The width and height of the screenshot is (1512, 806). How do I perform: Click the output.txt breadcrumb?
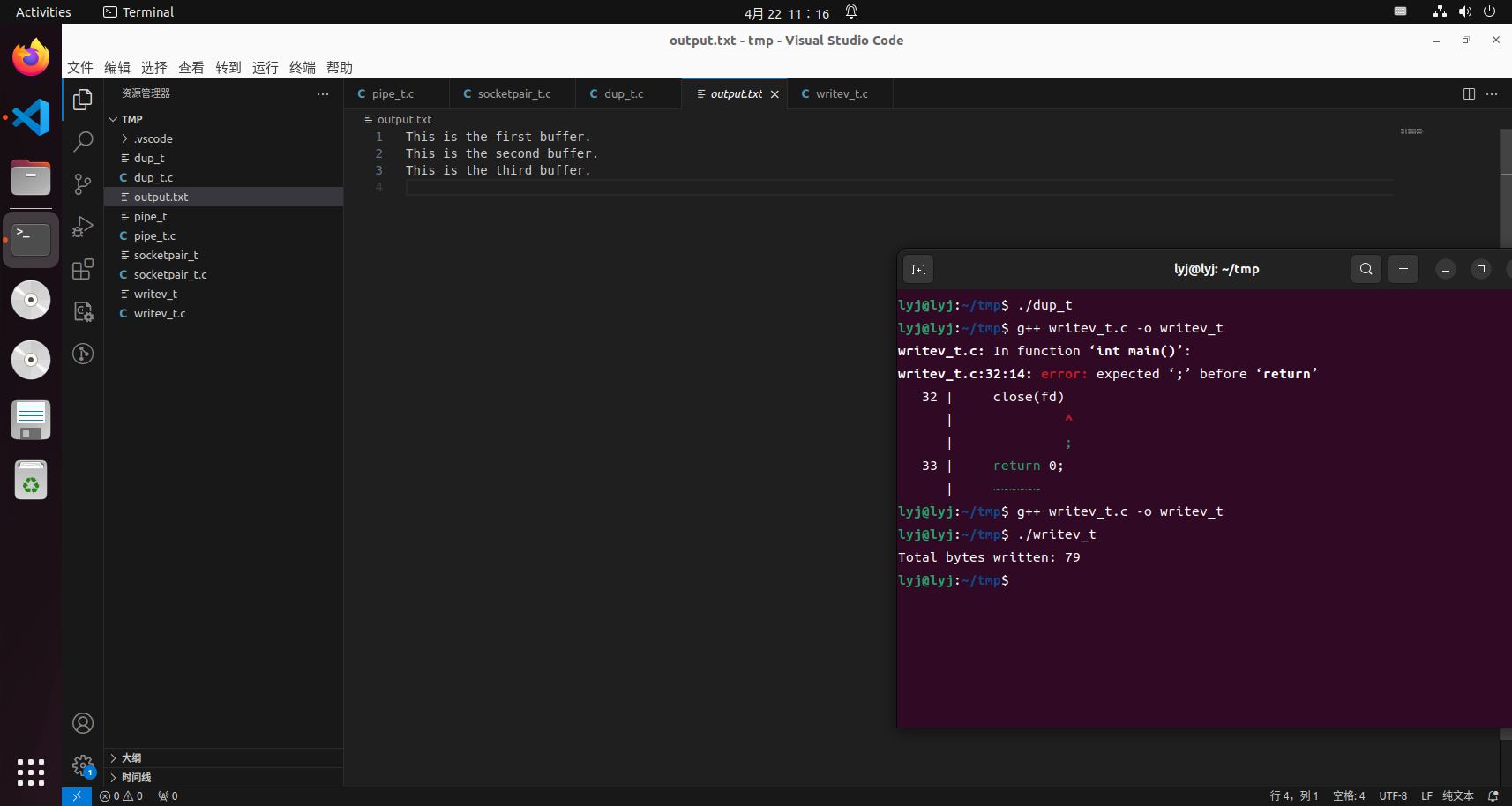[x=398, y=119]
